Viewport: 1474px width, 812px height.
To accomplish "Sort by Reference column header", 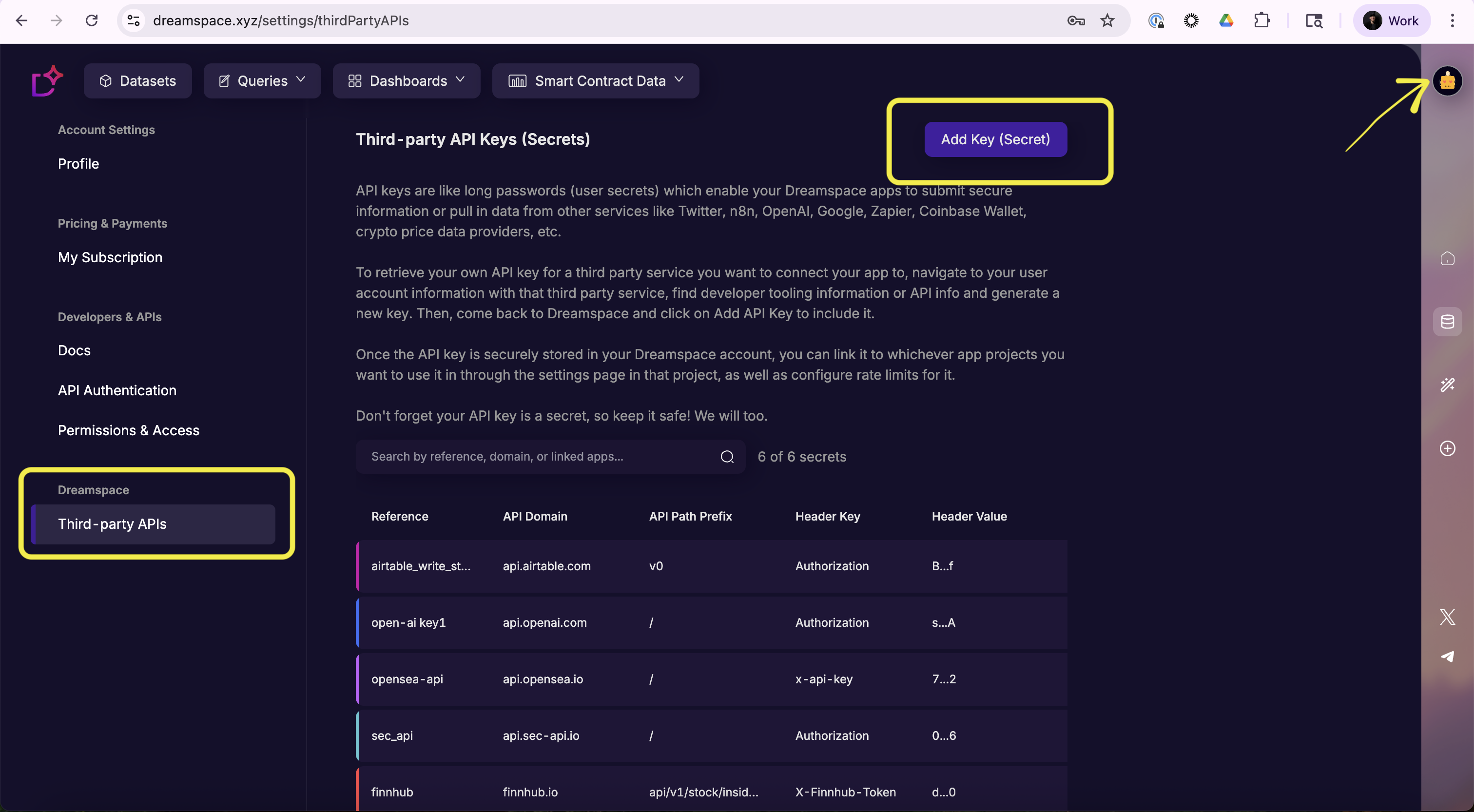I will [399, 516].
